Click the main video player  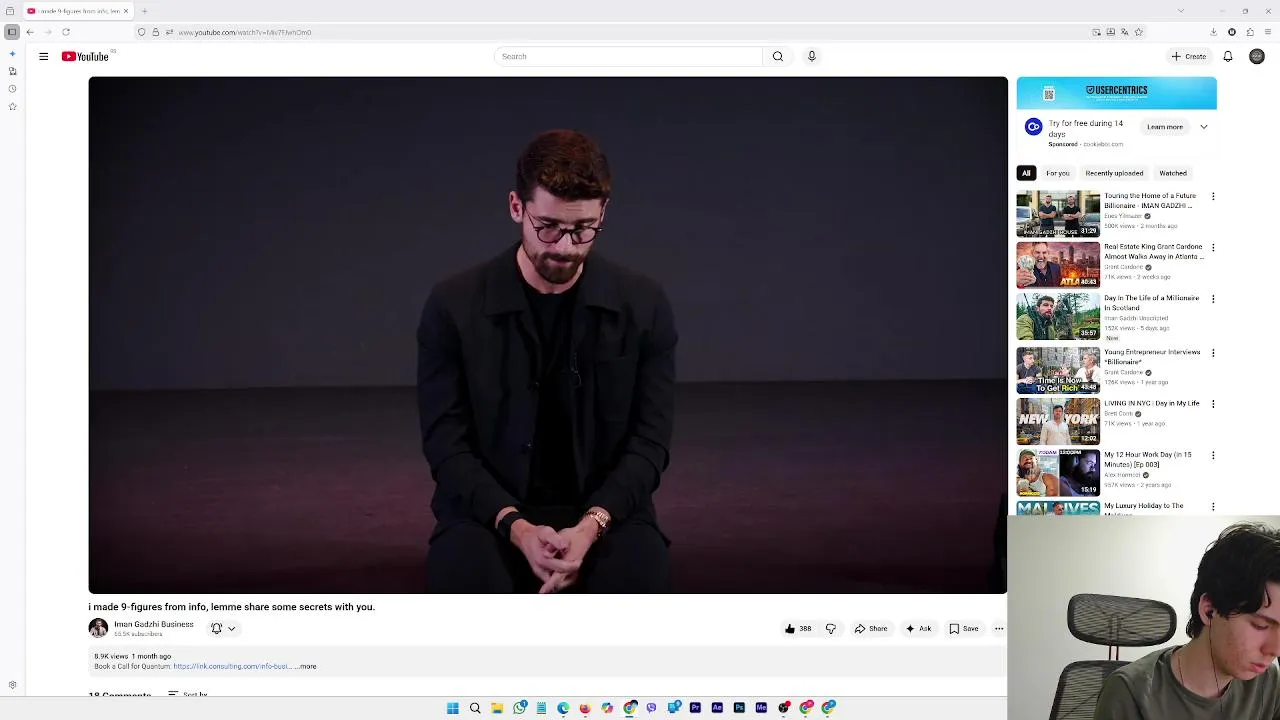click(x=548, y=335)
